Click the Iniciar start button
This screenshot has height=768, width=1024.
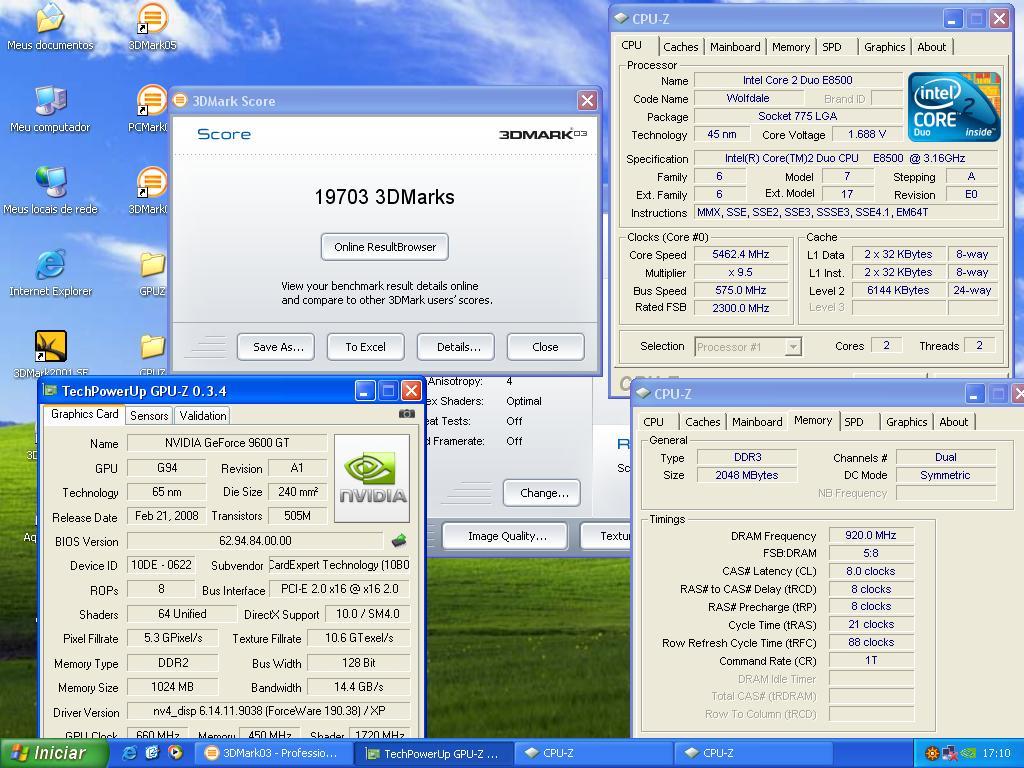point(54,753)
